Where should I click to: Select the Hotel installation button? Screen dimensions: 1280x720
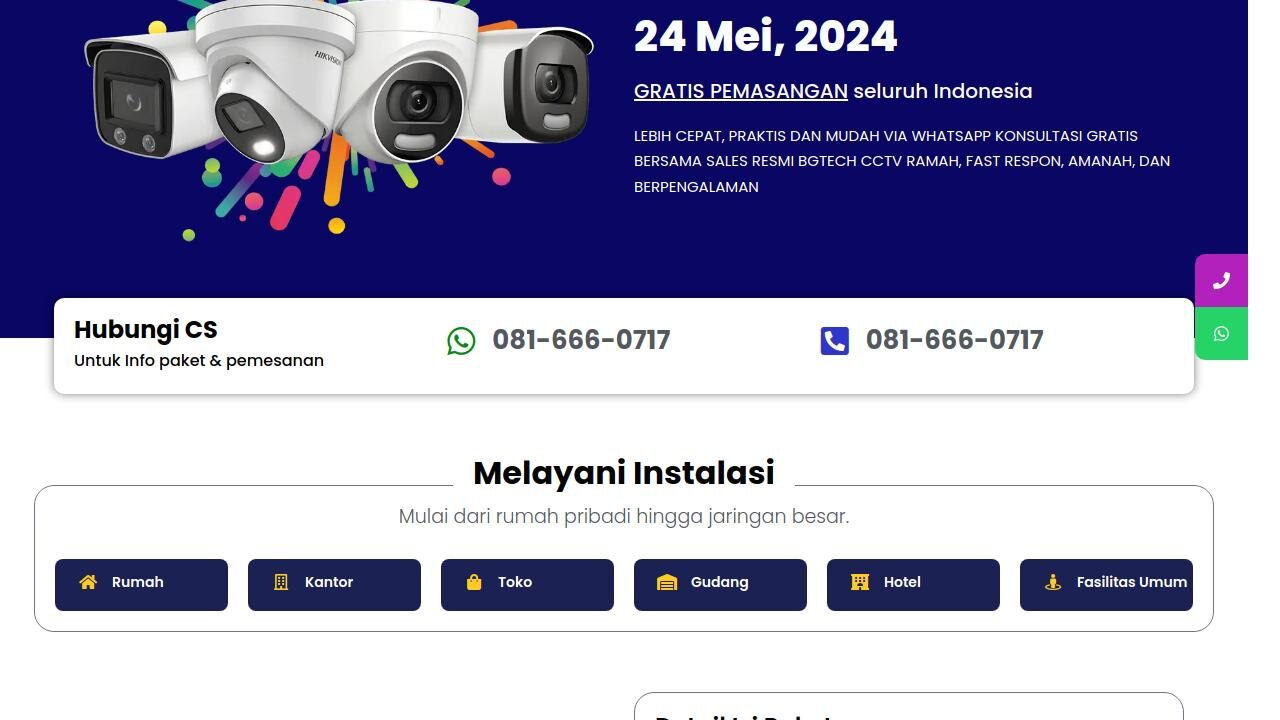(913, 585)
